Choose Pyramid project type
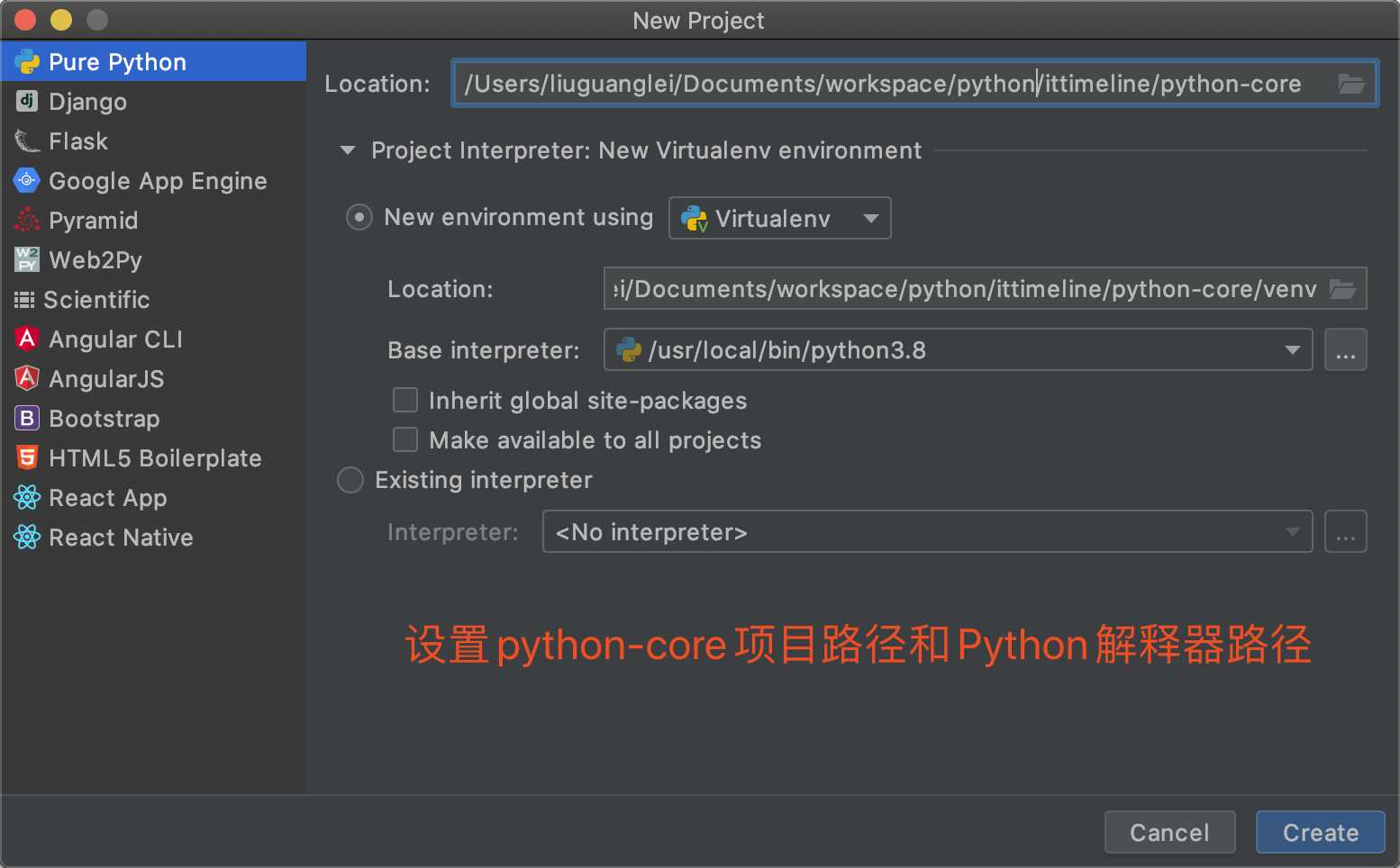1400x868 pixels. coord(153,220)
